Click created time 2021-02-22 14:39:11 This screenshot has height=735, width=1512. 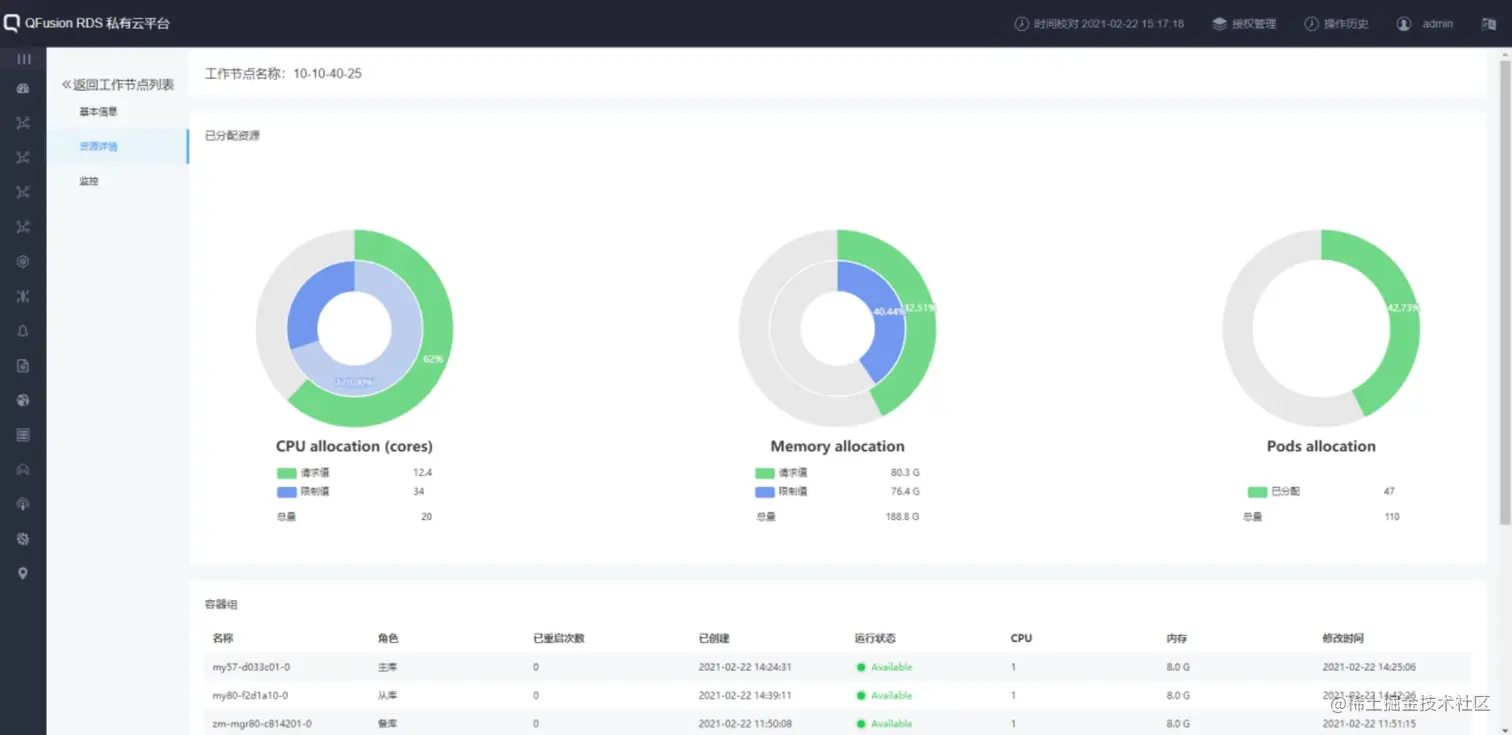click(745, 695)
